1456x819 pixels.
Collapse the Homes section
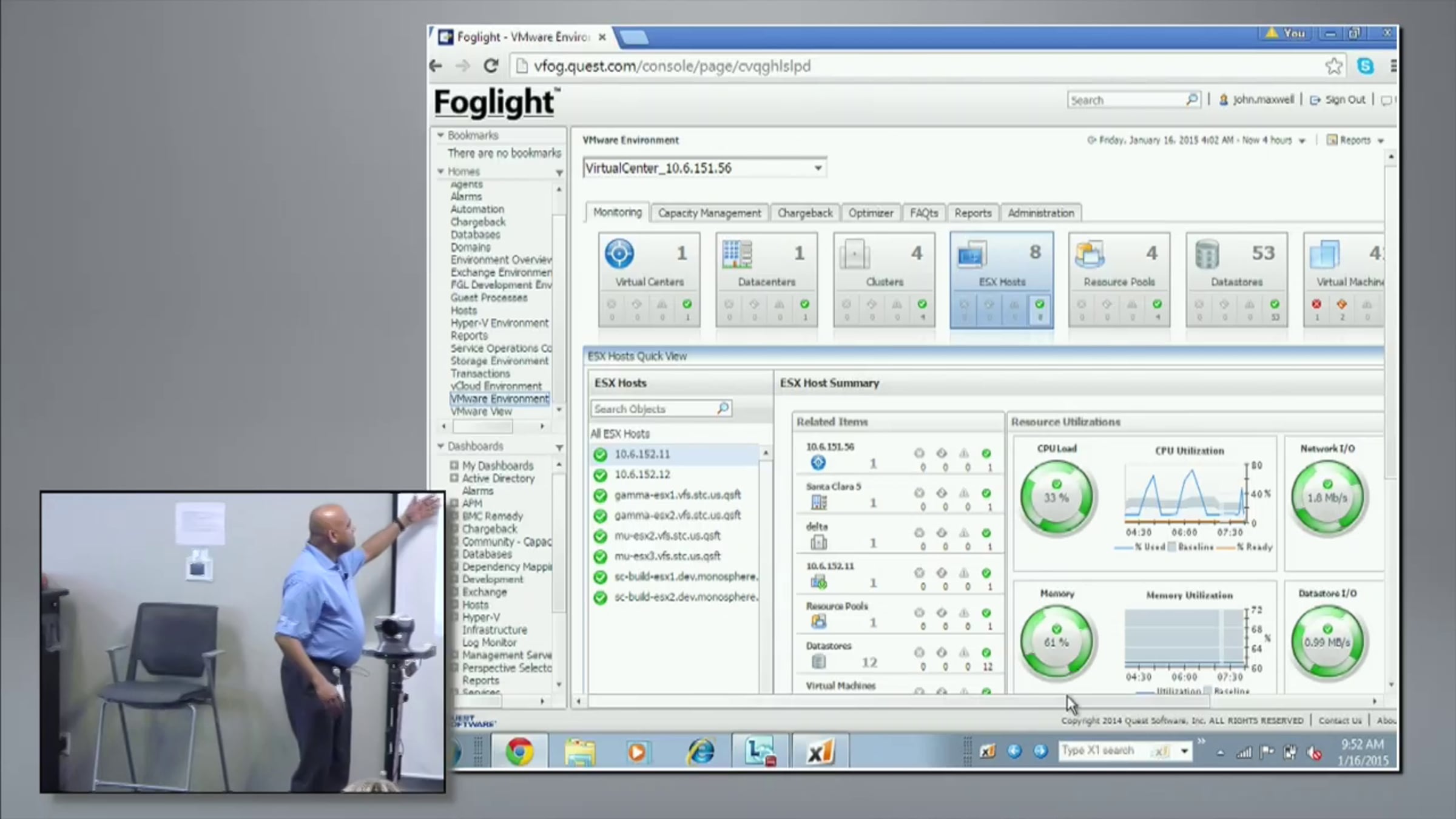pyautogui.click(x=440, y=171)
